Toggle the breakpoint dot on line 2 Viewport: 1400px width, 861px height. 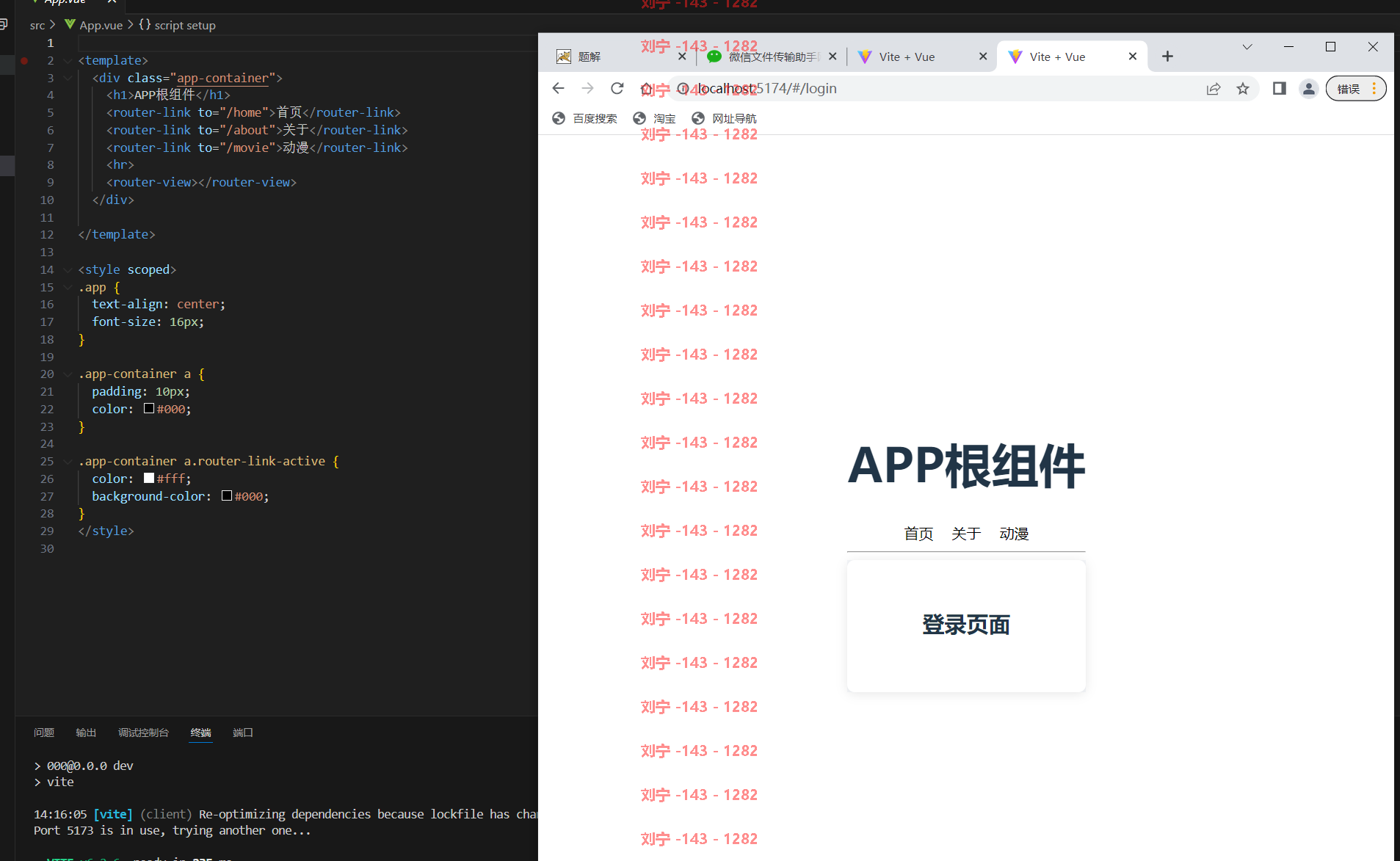(x=24, y=60)
